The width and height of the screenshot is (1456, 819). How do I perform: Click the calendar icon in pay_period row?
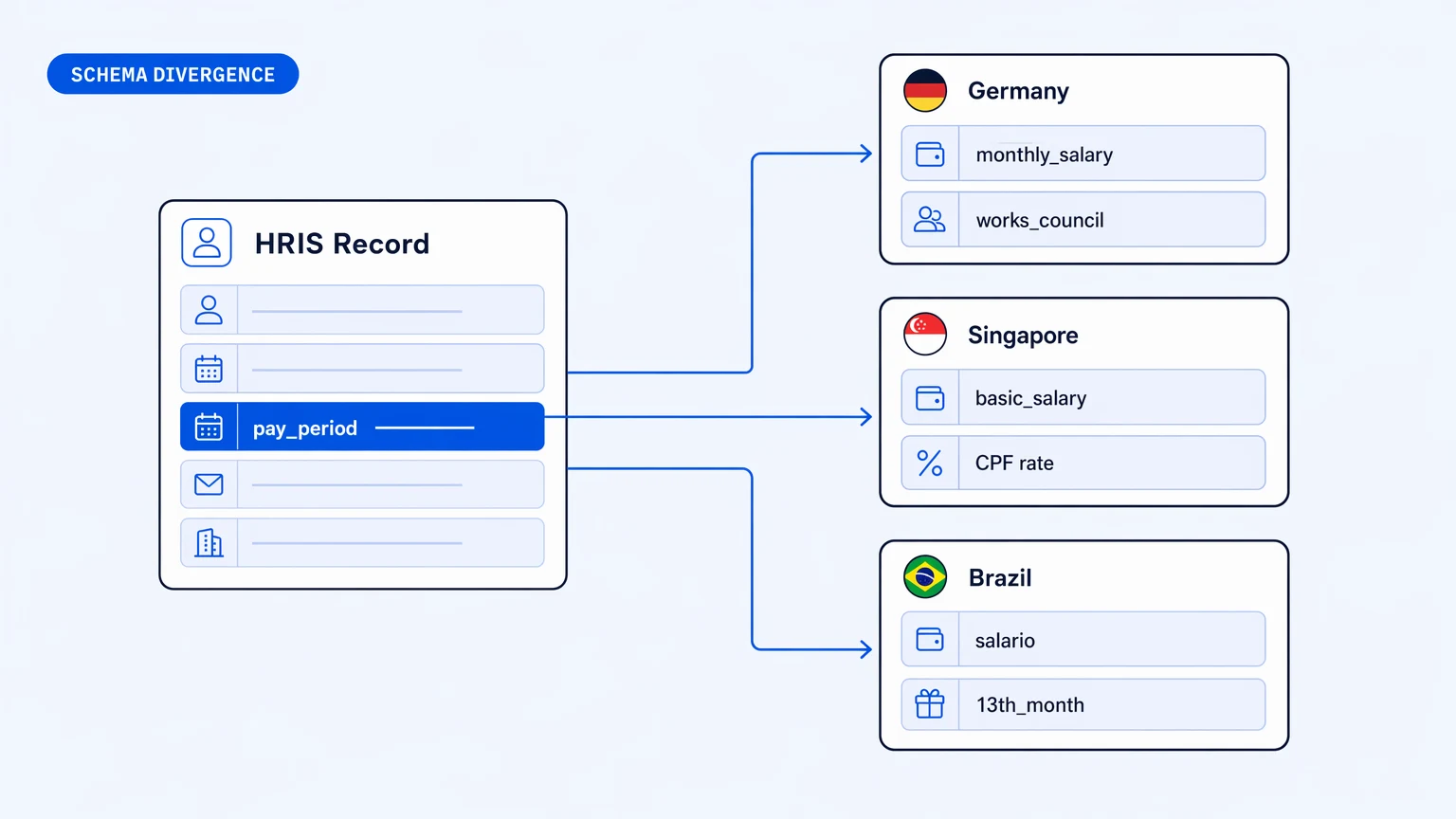tap(209, 427)
